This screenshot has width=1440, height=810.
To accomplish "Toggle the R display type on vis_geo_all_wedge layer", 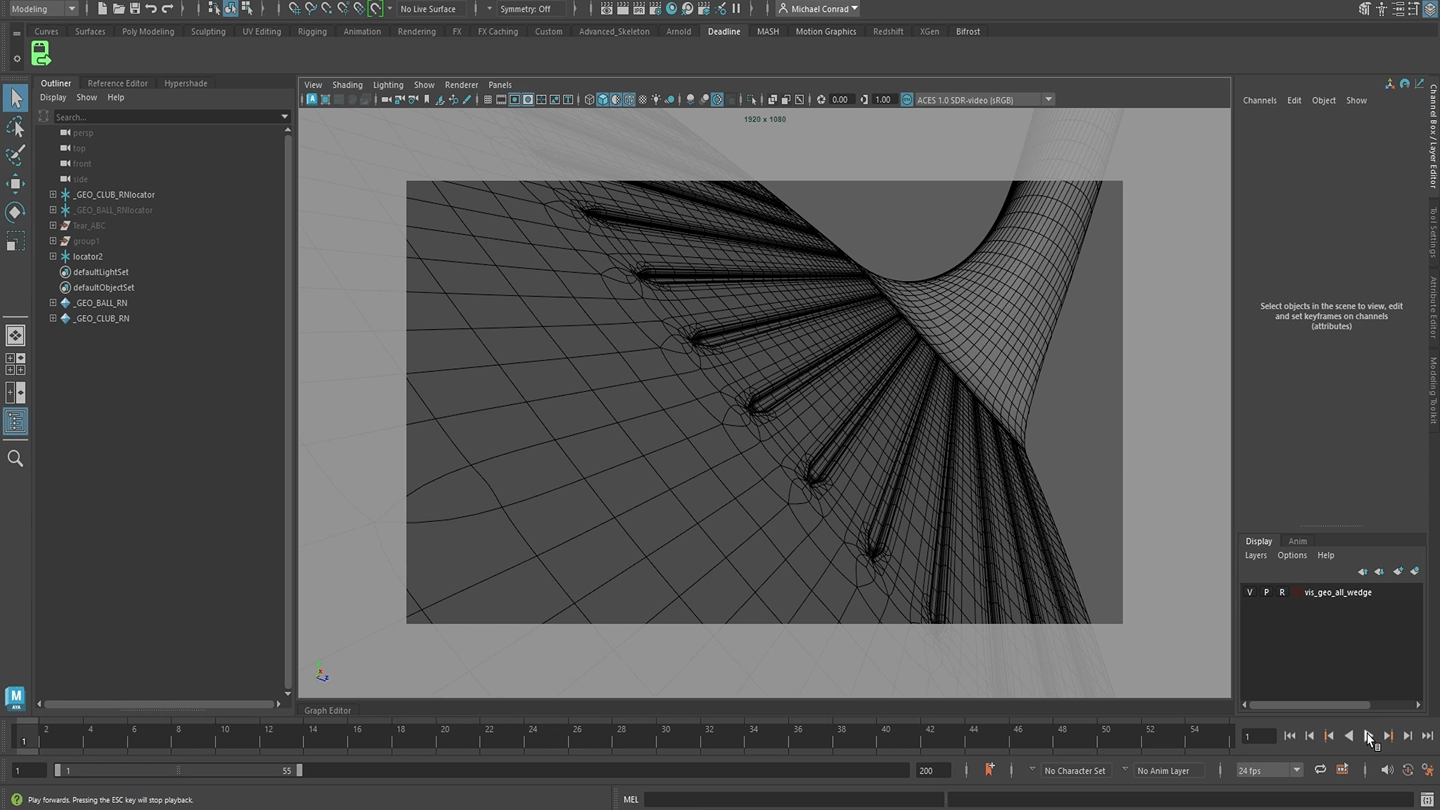I will (1282, 592).
